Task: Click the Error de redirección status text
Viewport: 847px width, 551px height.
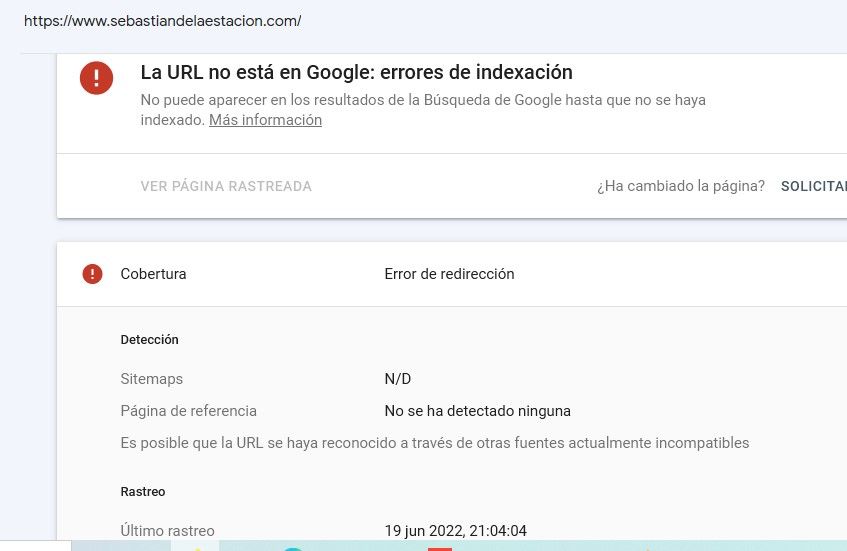Action: 449,274
